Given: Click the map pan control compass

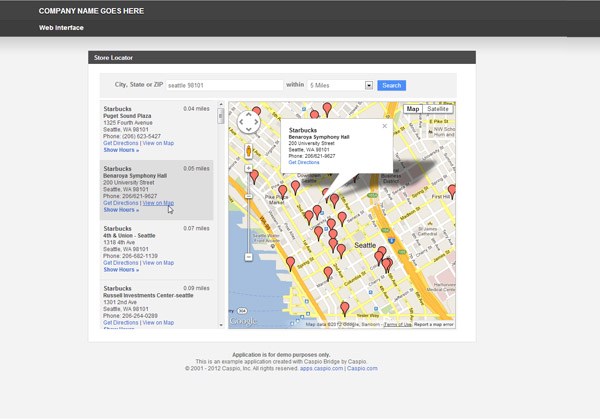Looking at the screenshot, I should 248,124.
